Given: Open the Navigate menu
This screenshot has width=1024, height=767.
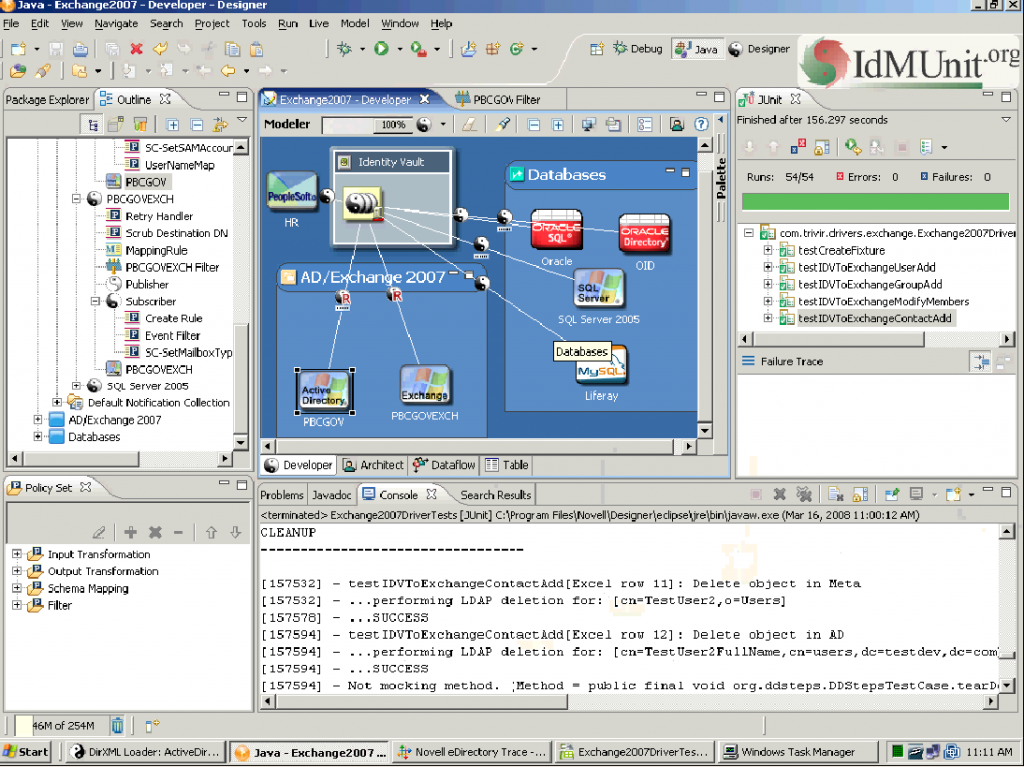Looking at the screenshot, I should (x=116, y=24).
